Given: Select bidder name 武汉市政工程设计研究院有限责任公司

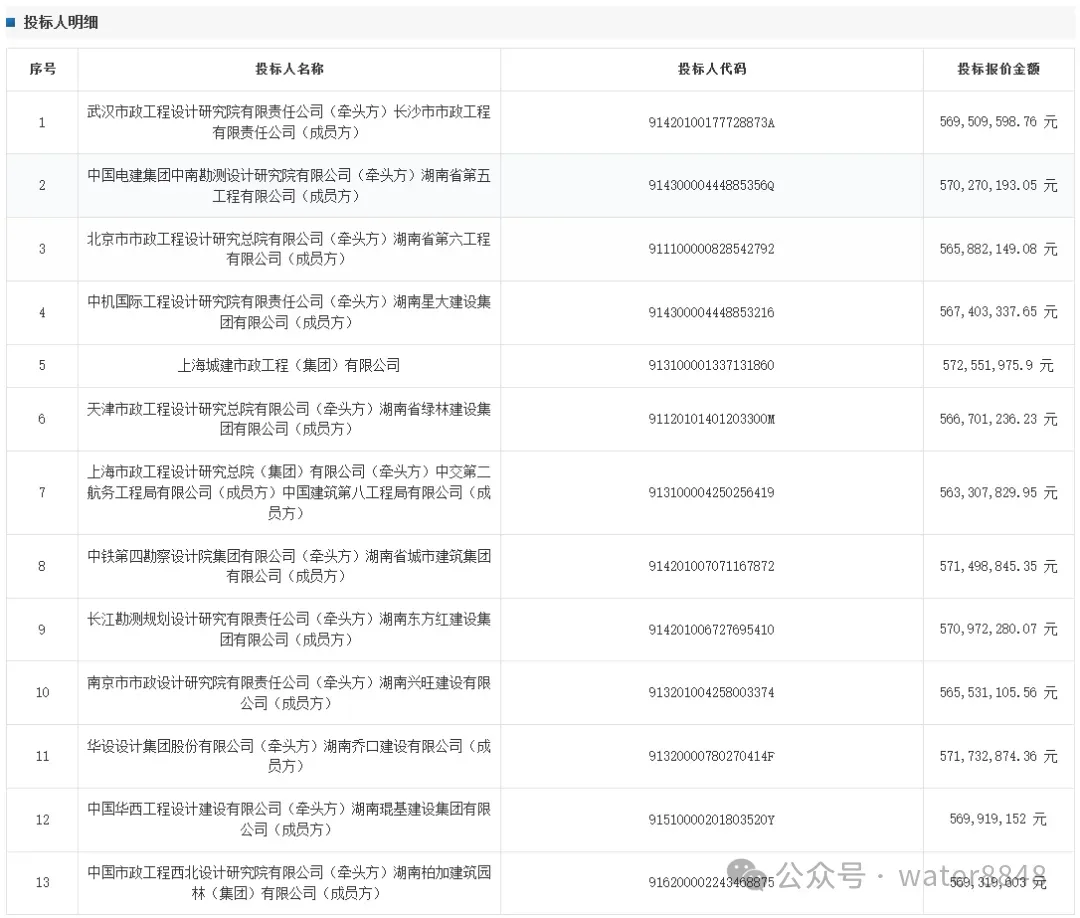Looking at the screenshot, I should [205, 112].
